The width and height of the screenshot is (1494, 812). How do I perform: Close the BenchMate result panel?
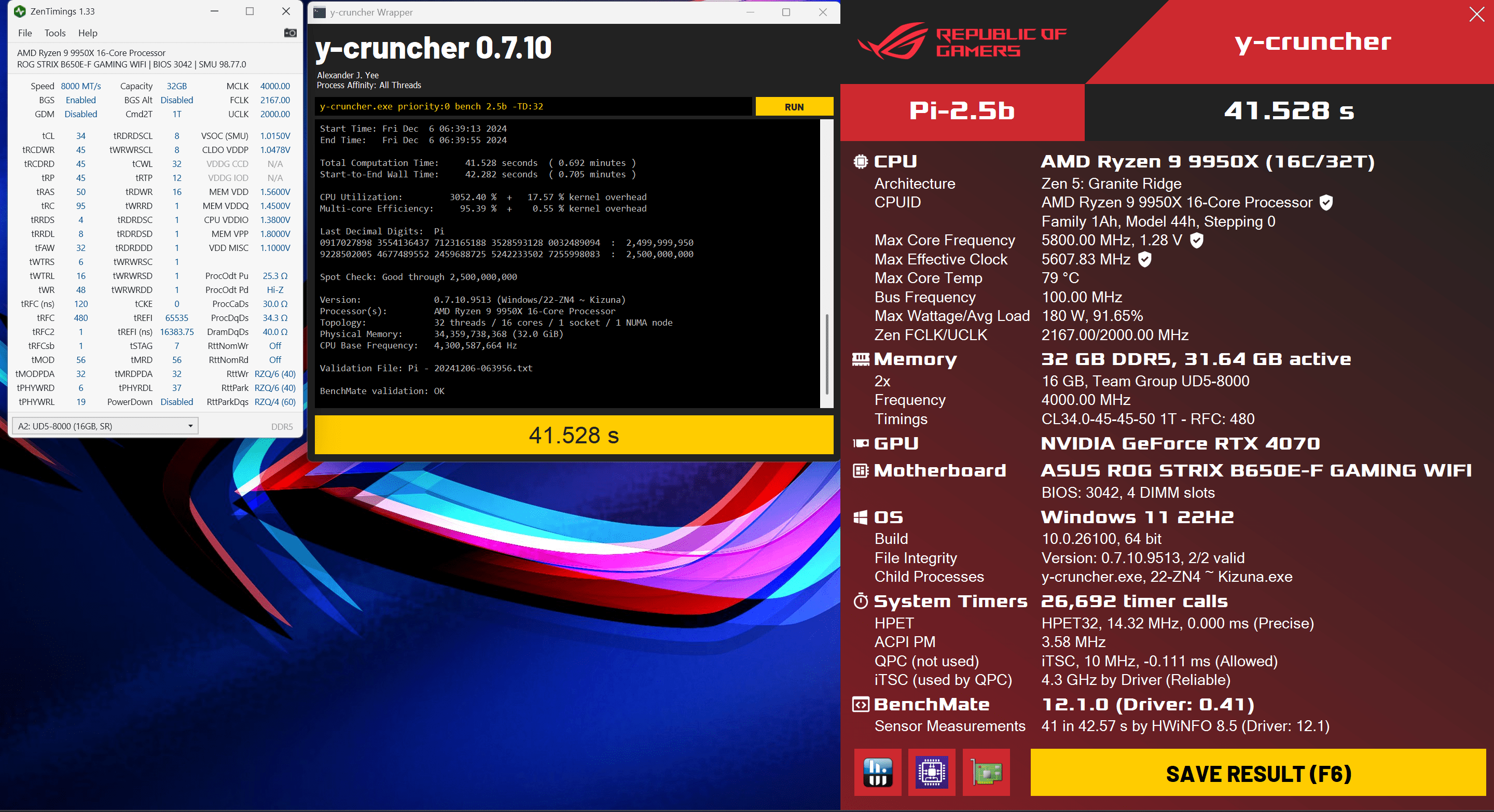tap(1476, 14)
